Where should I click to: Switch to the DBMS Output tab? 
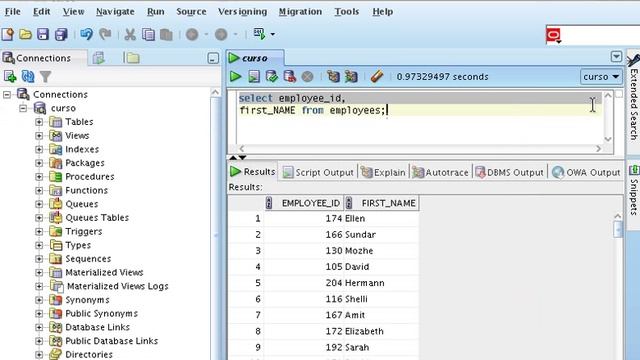pyautogui.click(x=509, y=172)
